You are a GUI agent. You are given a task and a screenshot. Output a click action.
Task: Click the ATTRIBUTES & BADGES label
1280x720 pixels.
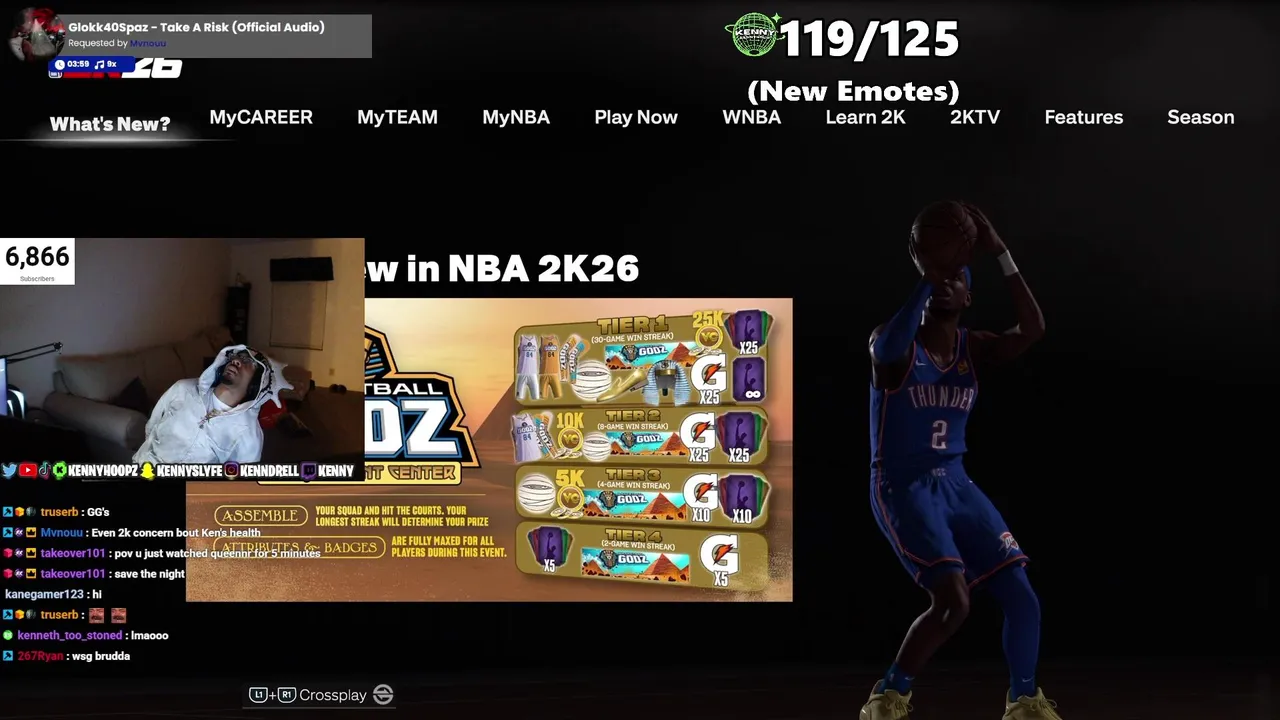(x=300, y=547)
